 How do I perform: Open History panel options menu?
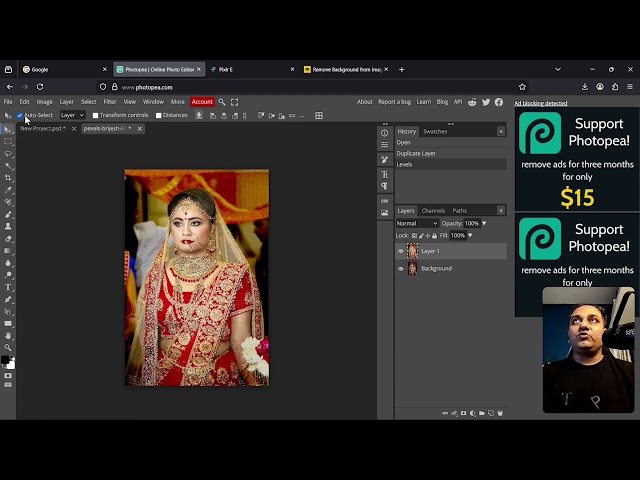tap(501, 131)
